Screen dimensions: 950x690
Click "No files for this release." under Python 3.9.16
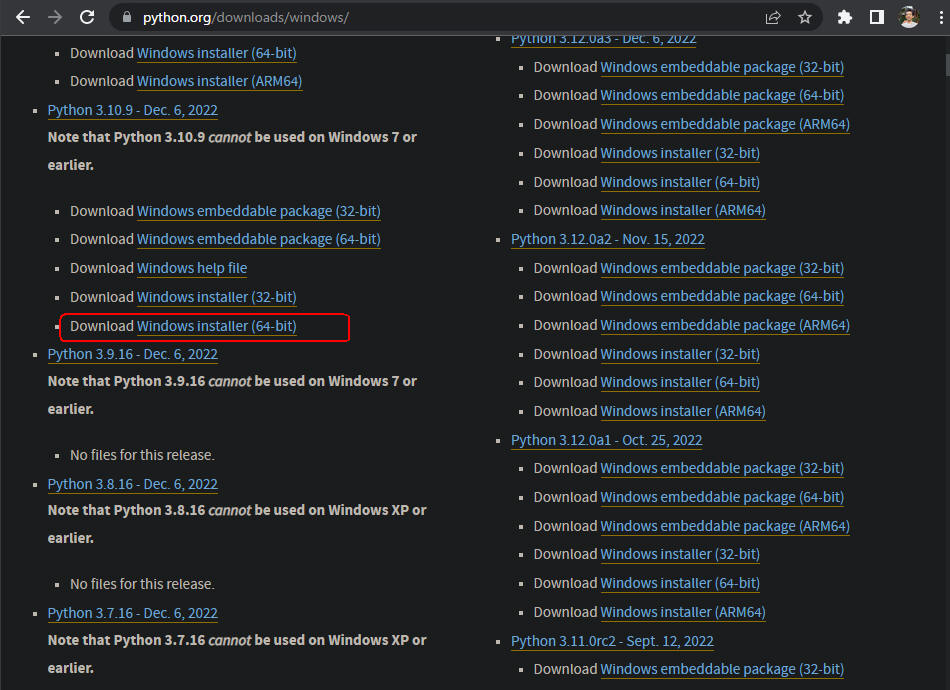(x=142, y=455)
